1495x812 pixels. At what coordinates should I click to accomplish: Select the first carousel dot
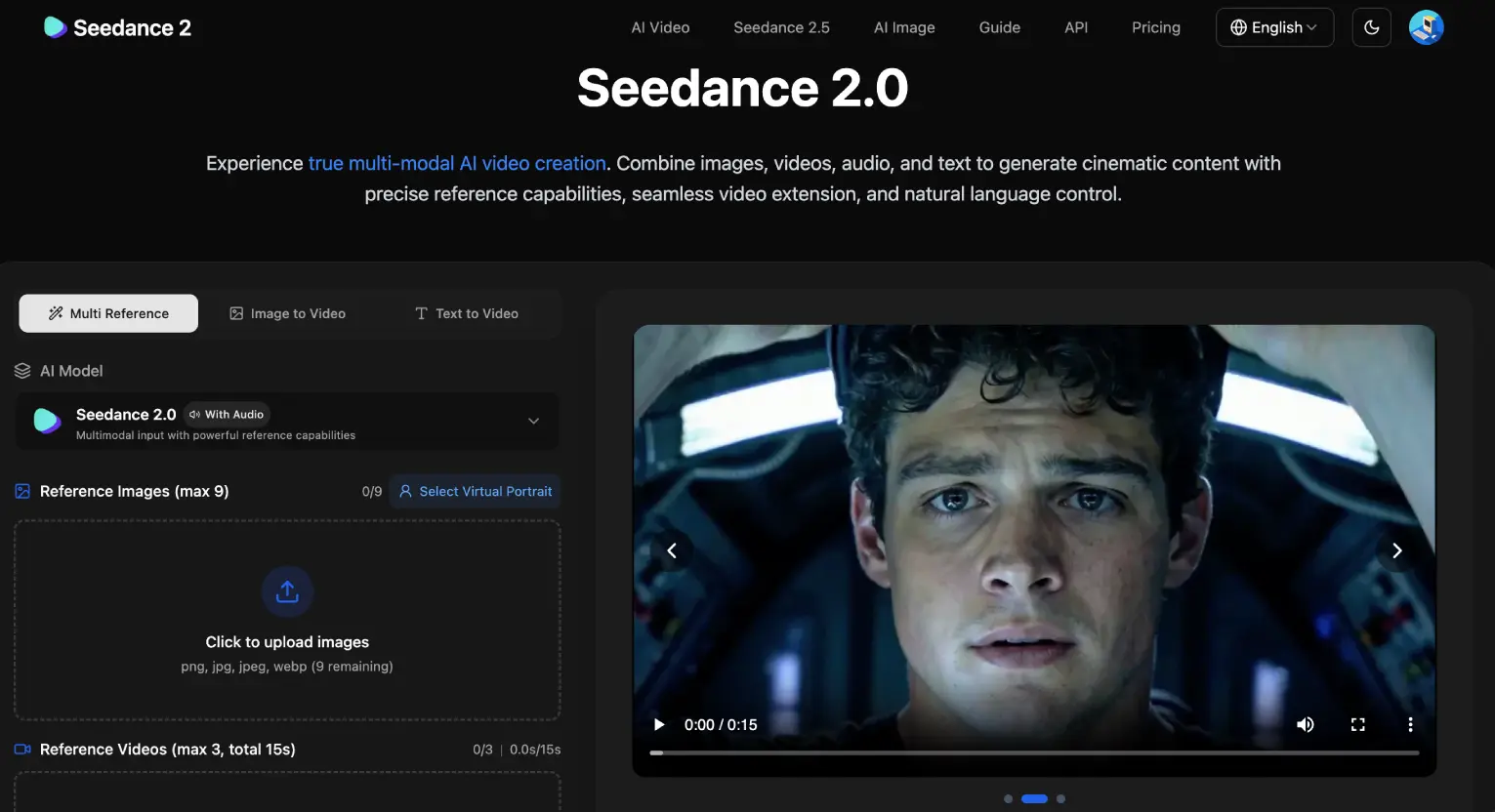point(1008,798)
